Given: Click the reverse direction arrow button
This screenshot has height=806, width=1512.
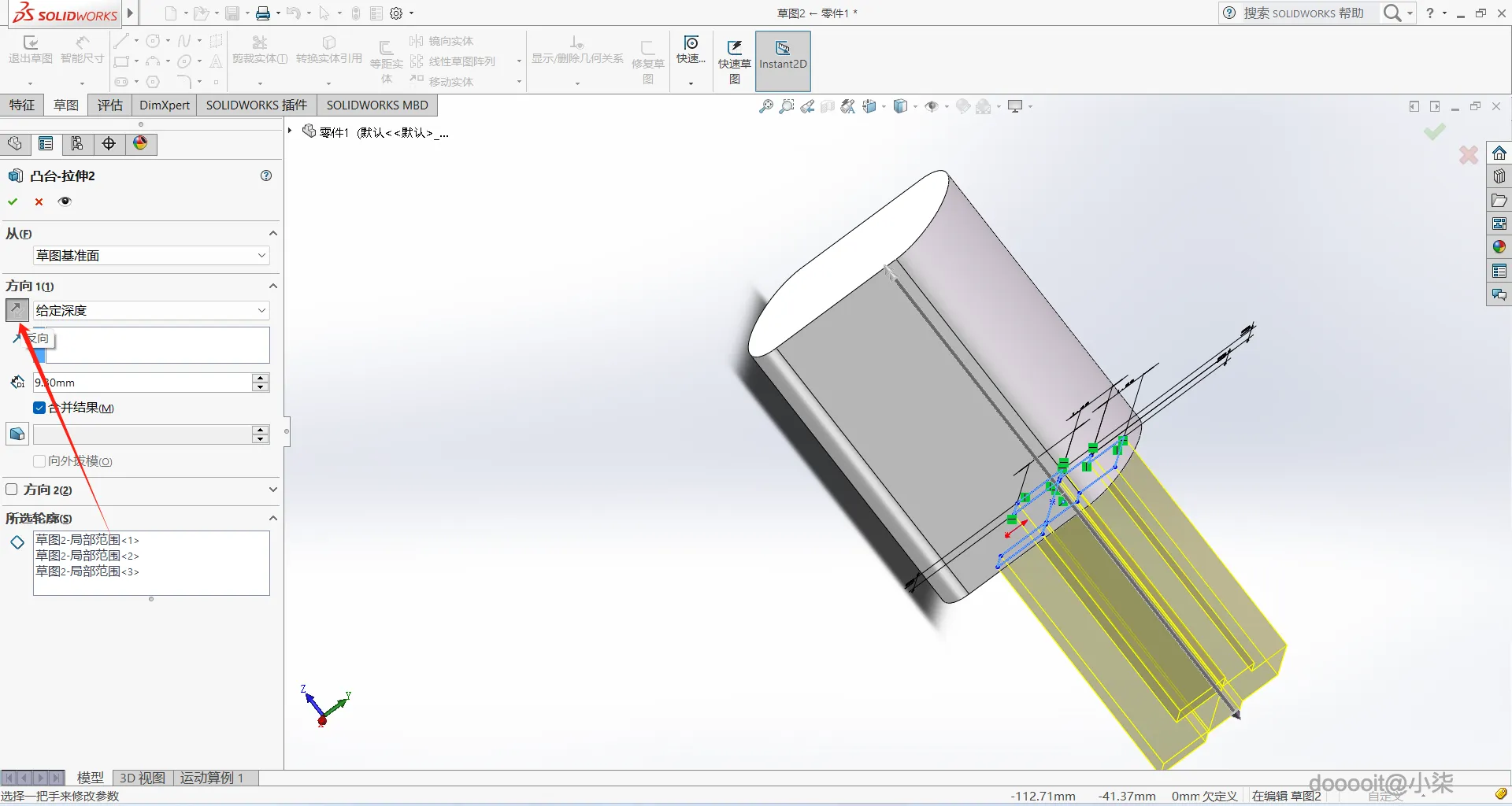Looking at the screenshot, I should tap(17, 310).
